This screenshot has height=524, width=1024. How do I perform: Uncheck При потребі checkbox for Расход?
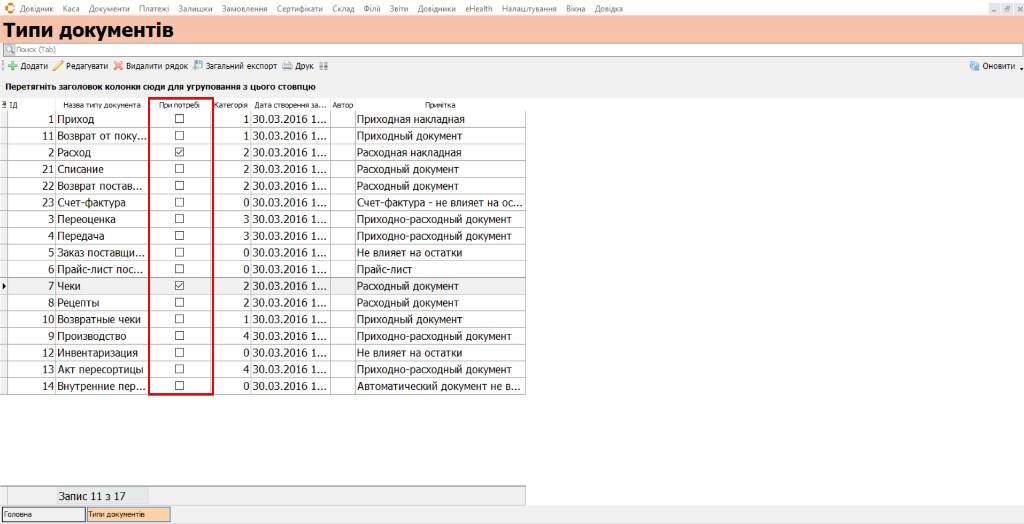coord(180,152)
